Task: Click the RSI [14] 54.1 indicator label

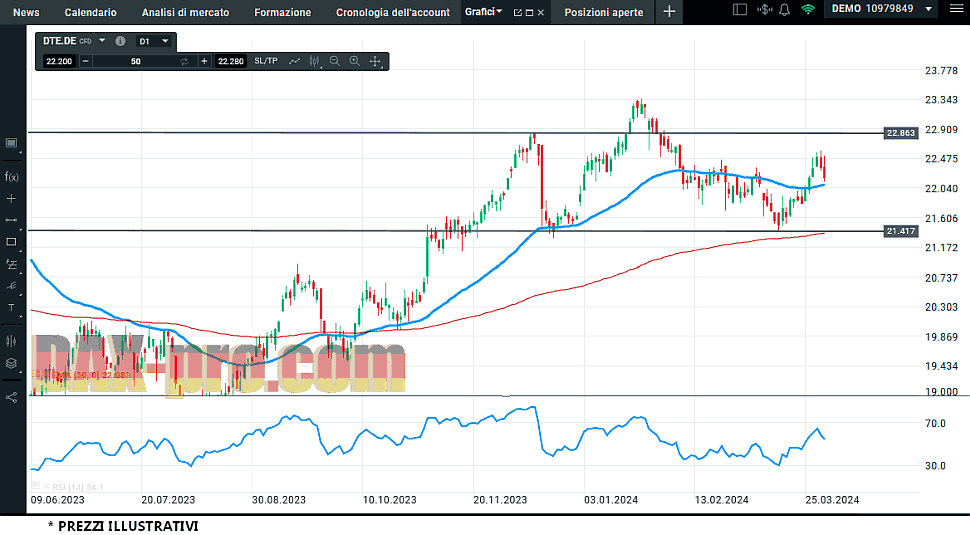Action: (x=77, y=487)
